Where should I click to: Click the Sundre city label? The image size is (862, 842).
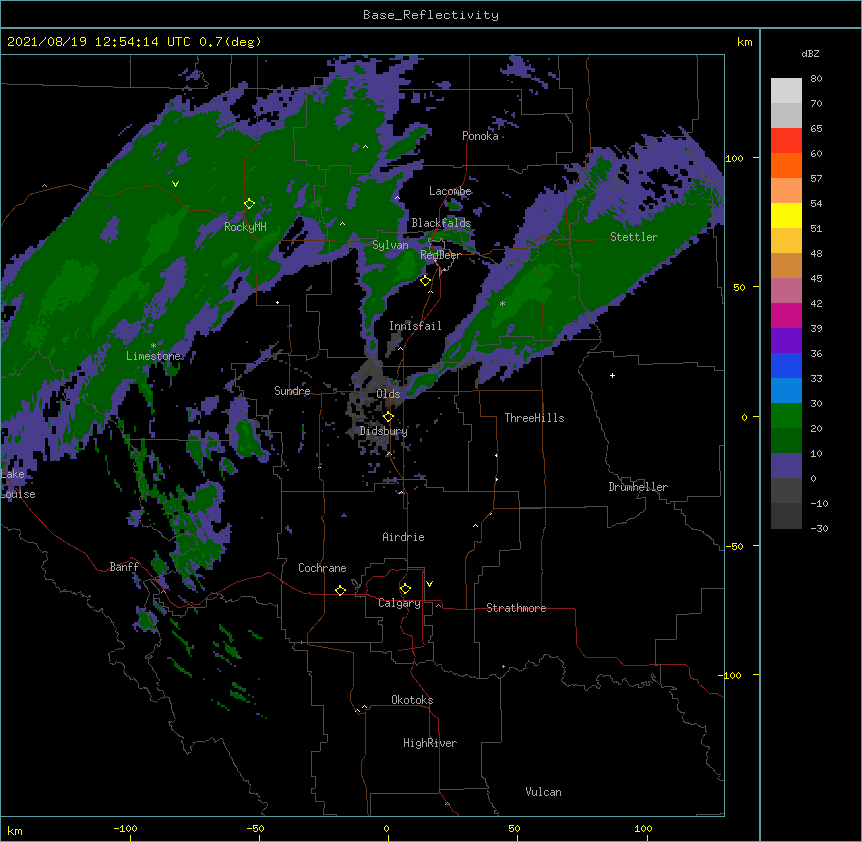click(292, 391)
